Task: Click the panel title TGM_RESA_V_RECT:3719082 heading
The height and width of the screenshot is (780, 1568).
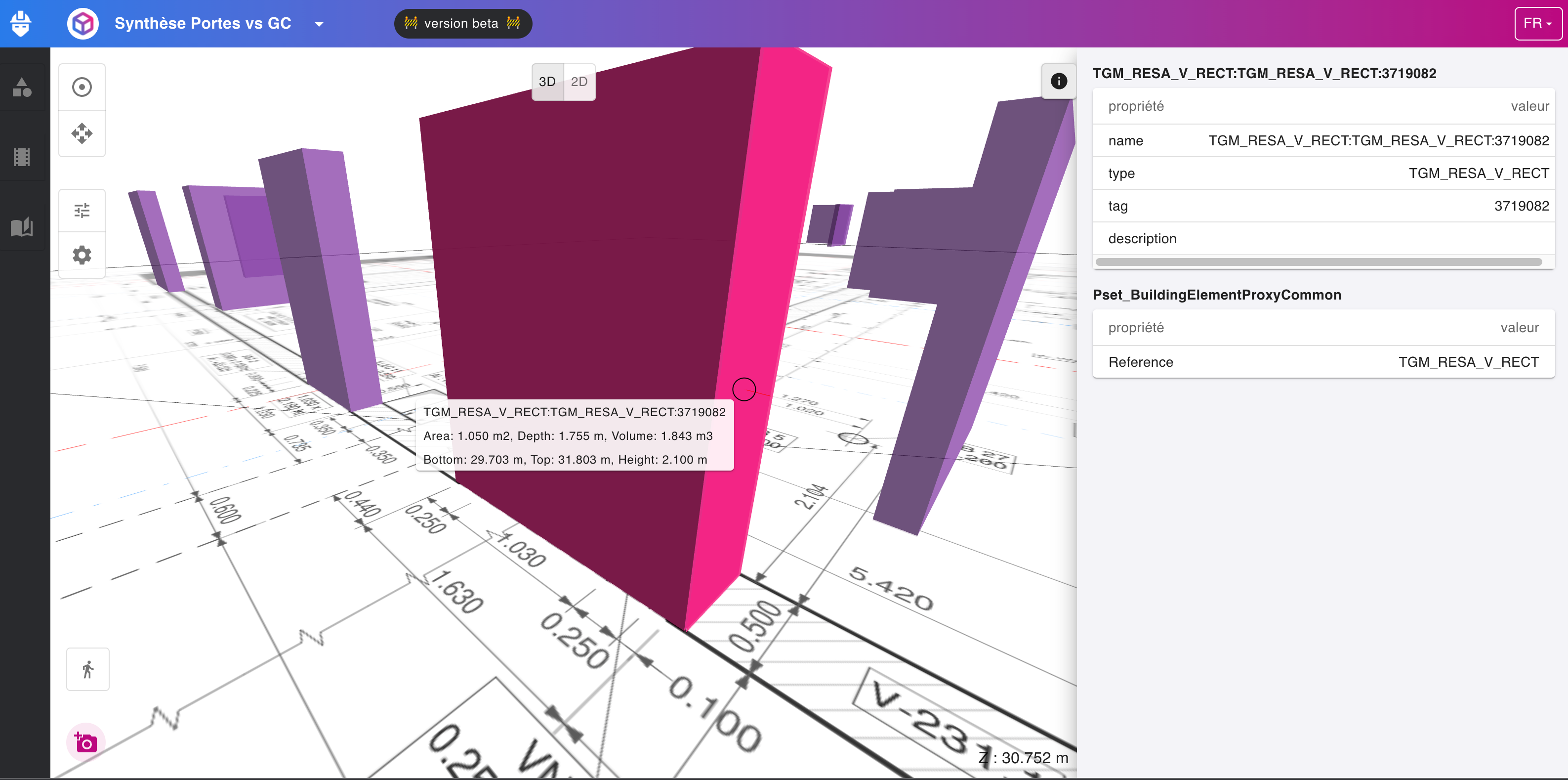Action: tap(1264, 73)
